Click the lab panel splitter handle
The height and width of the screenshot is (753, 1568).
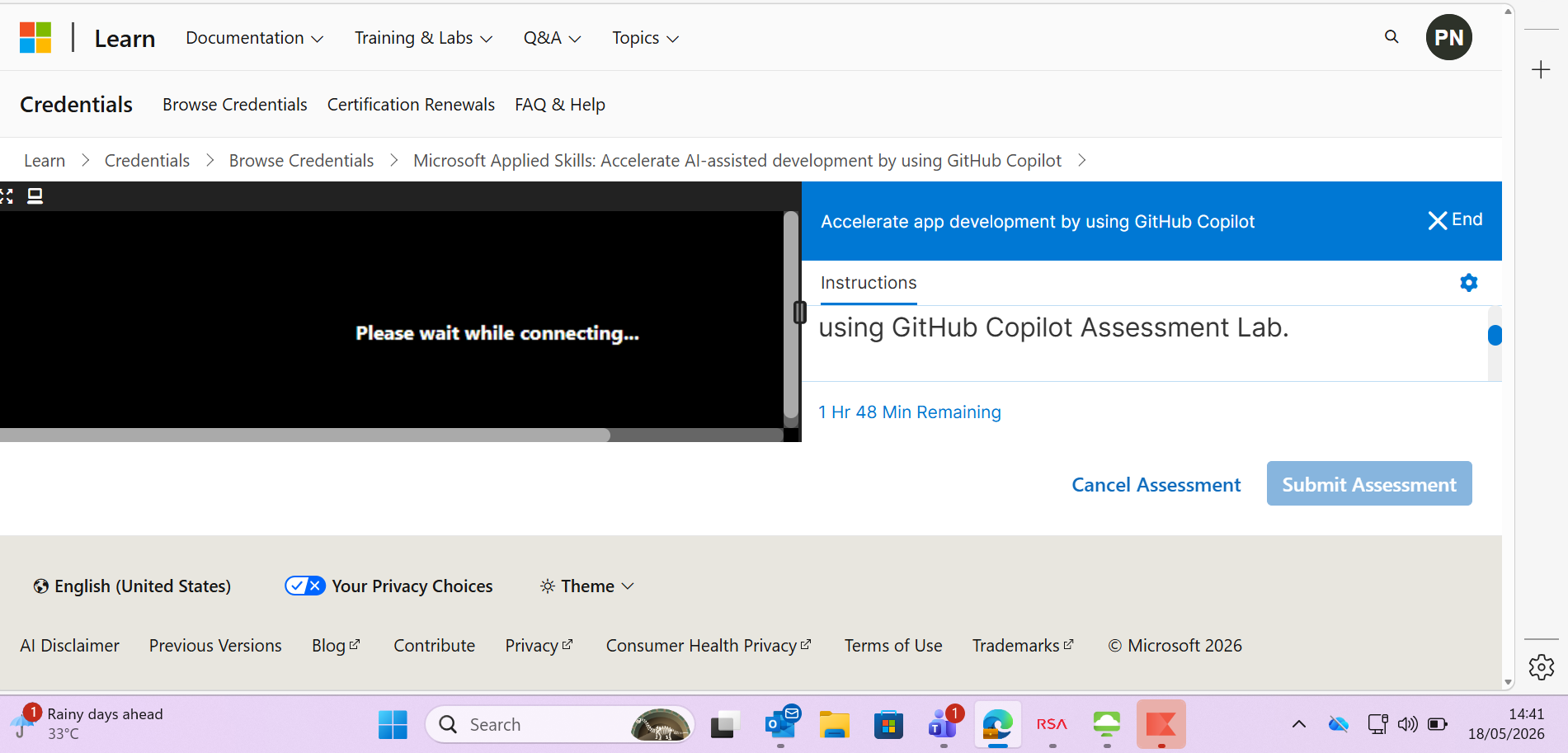point(799,313)
